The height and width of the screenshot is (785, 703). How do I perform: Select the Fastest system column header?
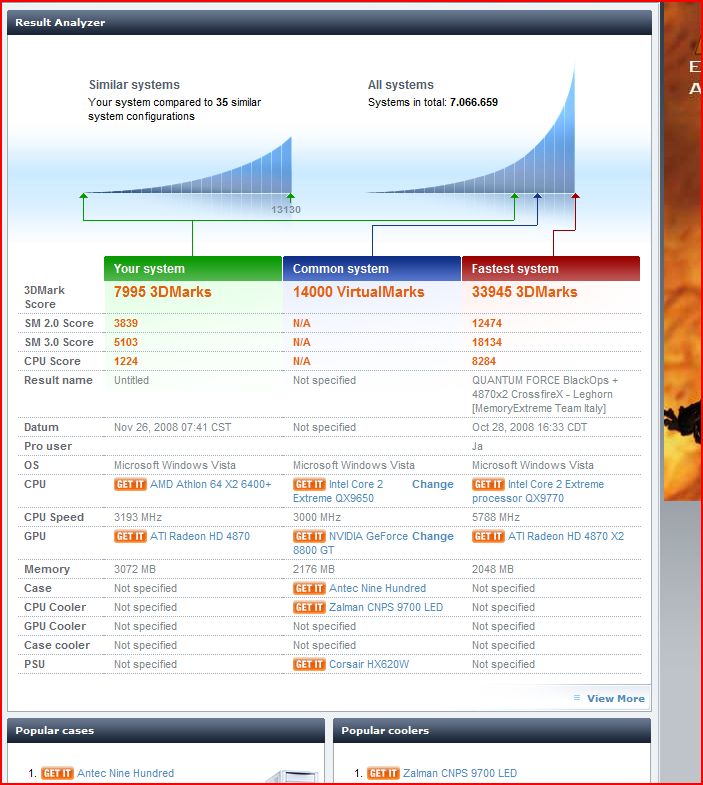(x=551, y=268)
